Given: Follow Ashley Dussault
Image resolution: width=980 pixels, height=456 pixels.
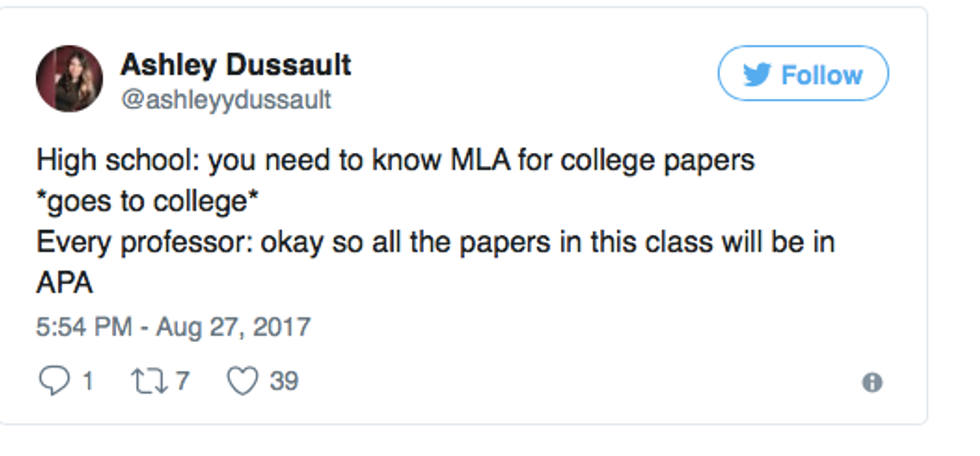Looking at the screenshot, I should tap(803, 74).
